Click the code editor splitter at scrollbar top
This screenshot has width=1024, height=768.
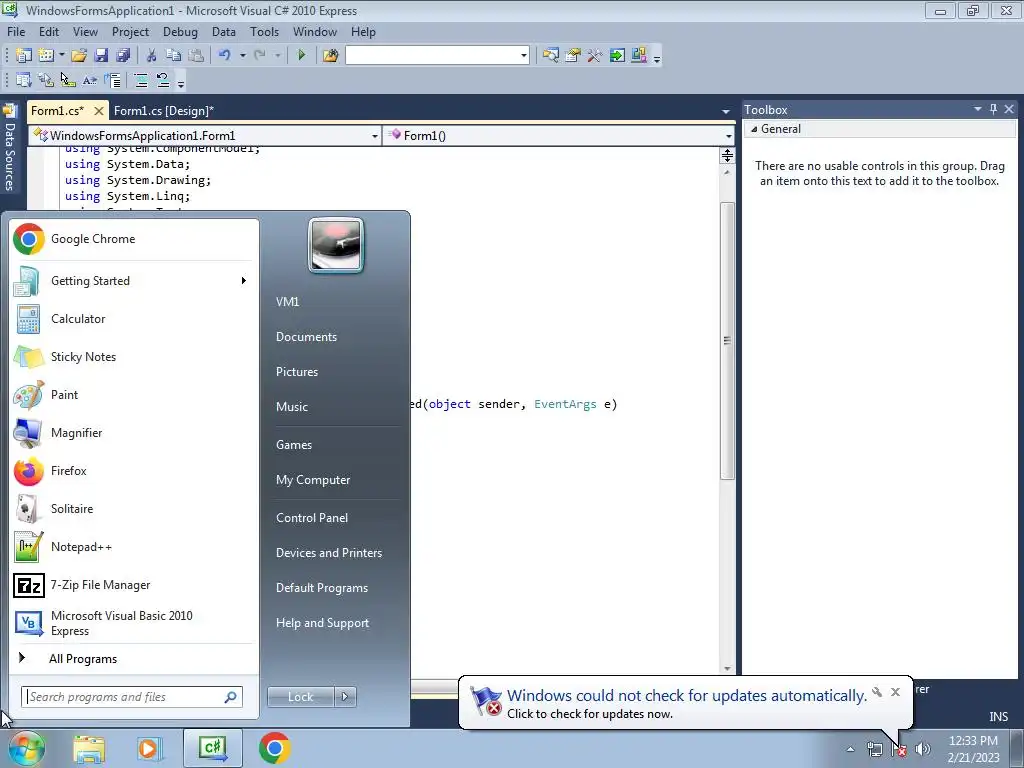point(727,155)
